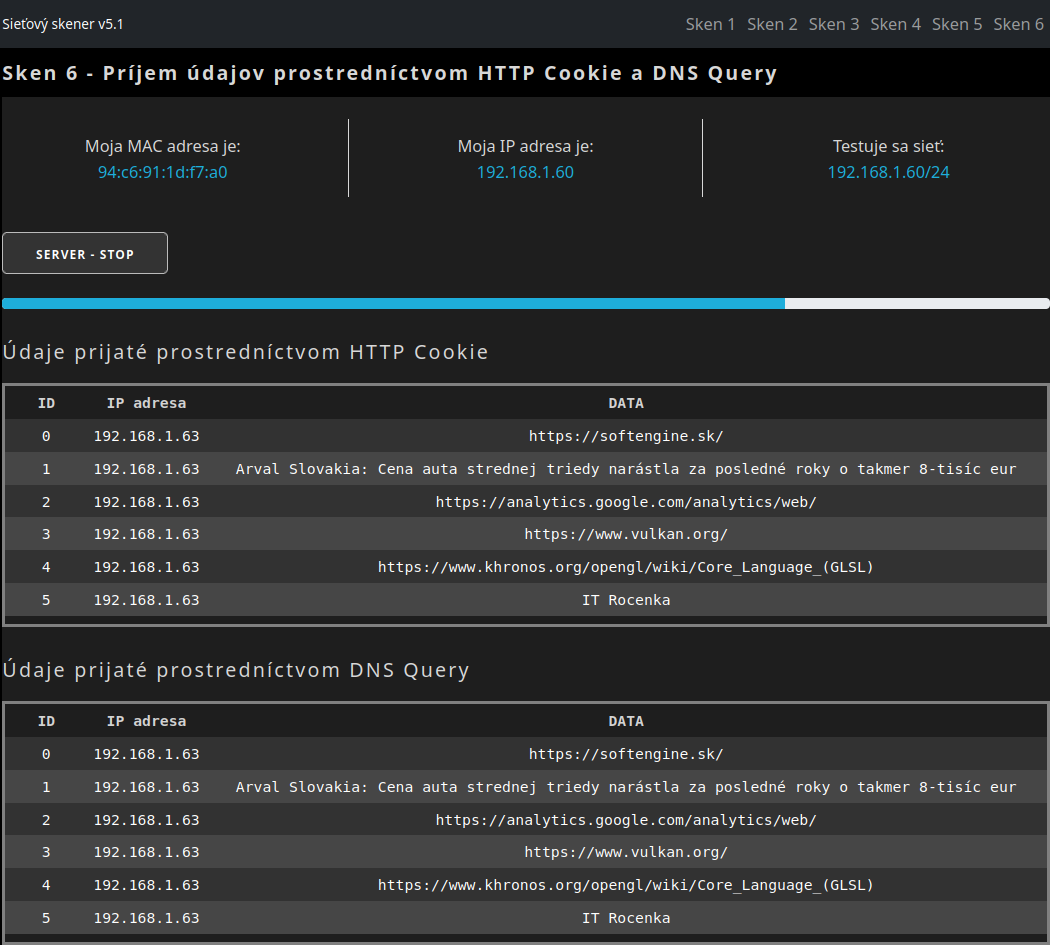Click the tested network 192.168.1.60/24
The image size is (1050, 945).
[888, 172]
